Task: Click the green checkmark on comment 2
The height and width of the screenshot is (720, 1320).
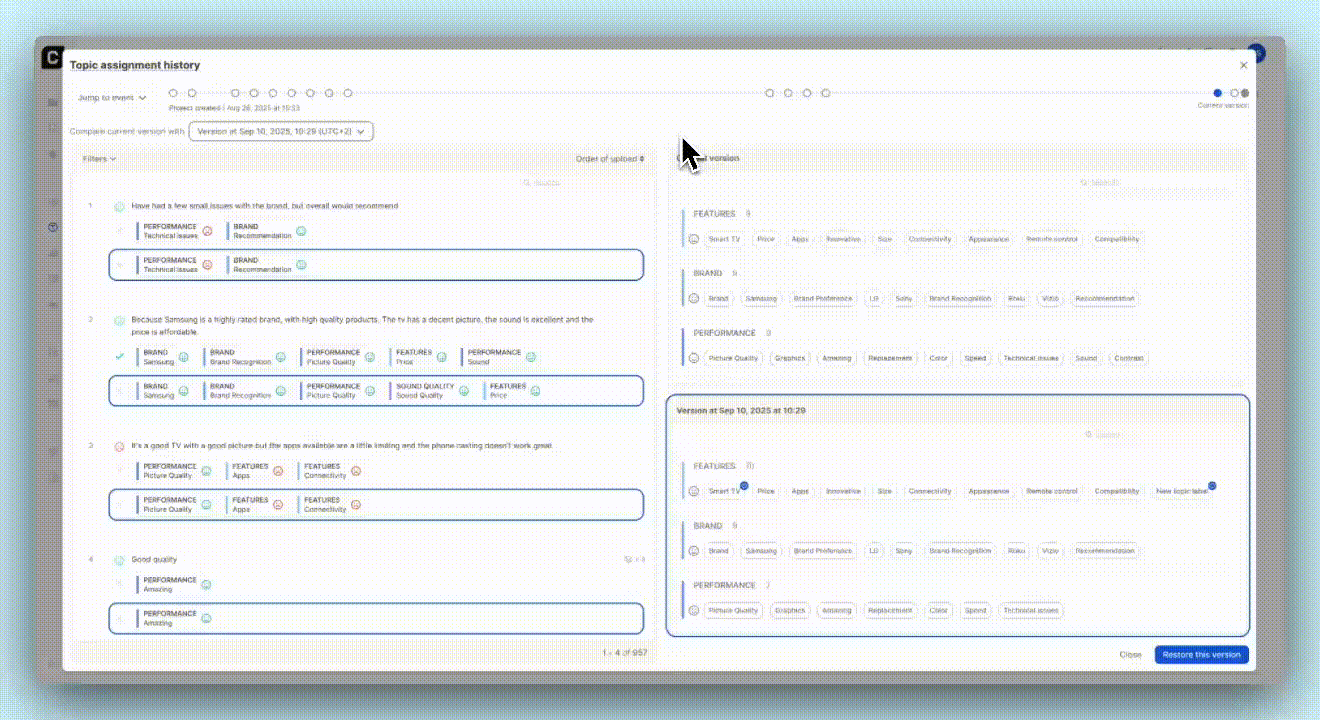Action: click(119, 356)
